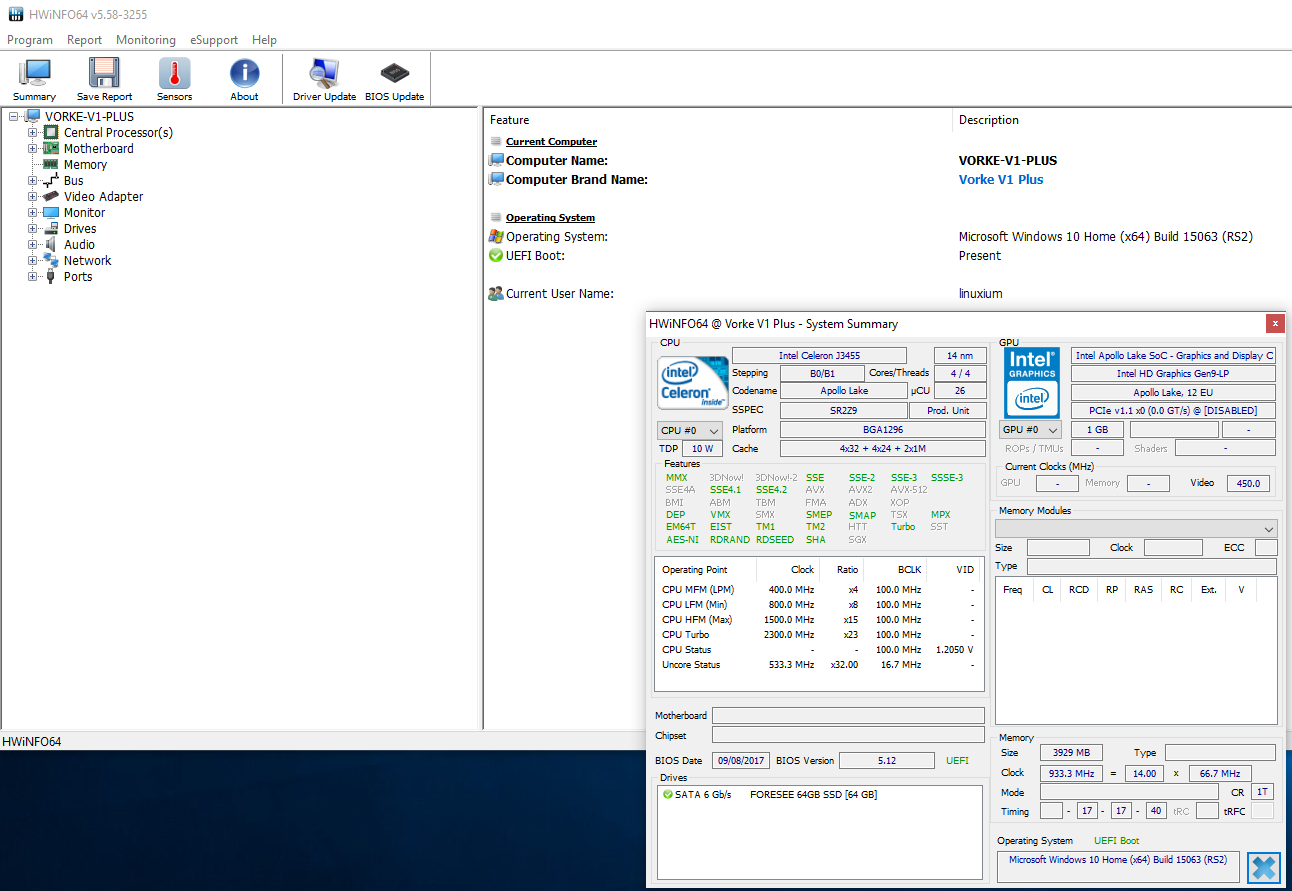Click the green check icon beside SATA drive
This screenshot has height=891, width=1292.
(667, 795)
